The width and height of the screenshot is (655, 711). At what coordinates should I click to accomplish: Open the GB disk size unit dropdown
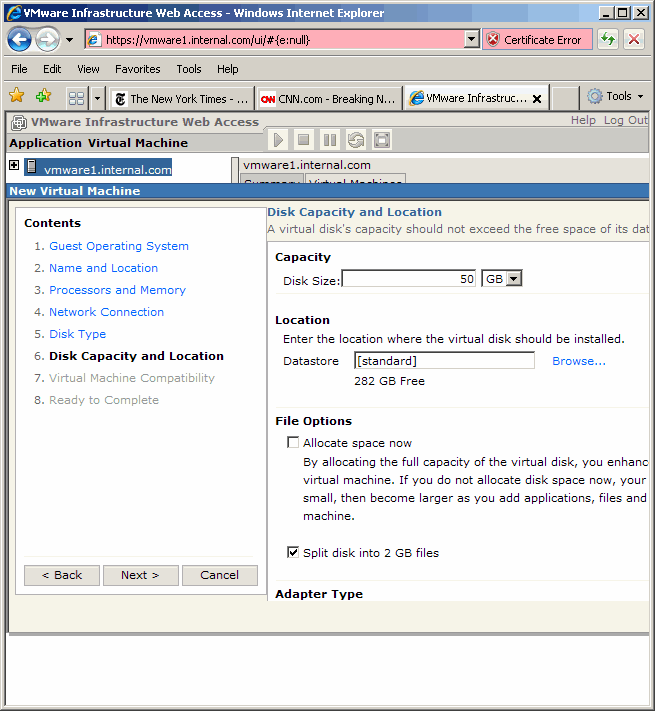point(513,279)
